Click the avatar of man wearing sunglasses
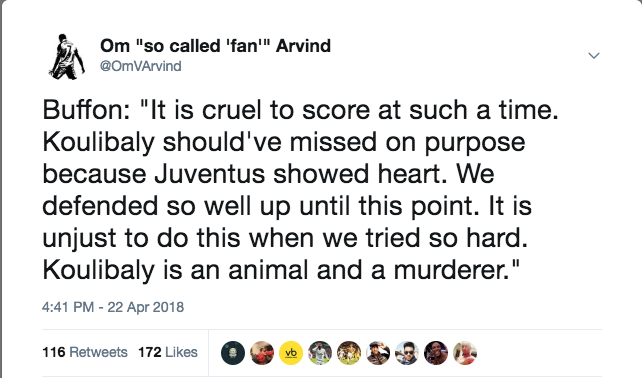642x378 pixels. coord(407,353)
